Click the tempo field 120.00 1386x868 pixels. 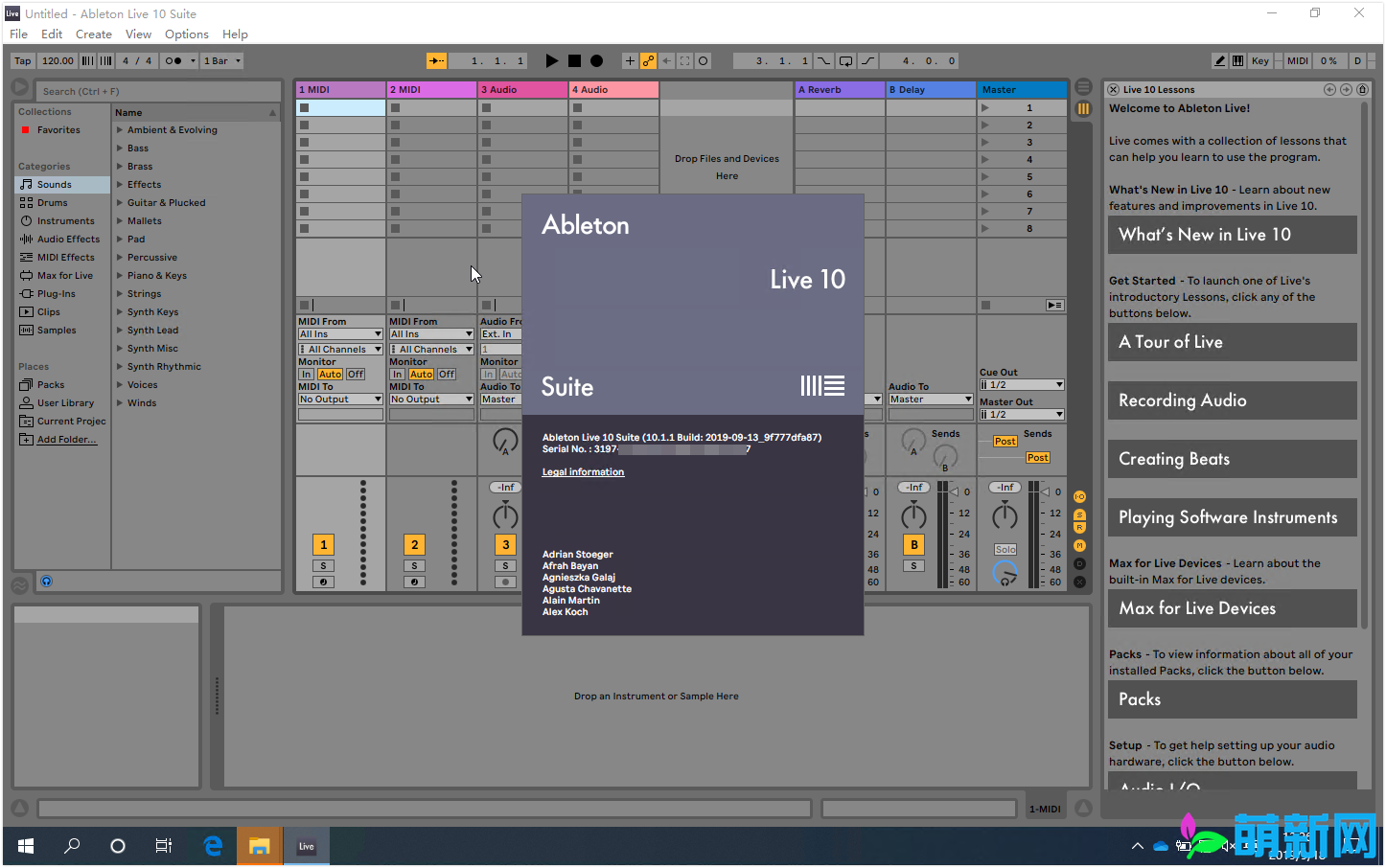[58, 60]
